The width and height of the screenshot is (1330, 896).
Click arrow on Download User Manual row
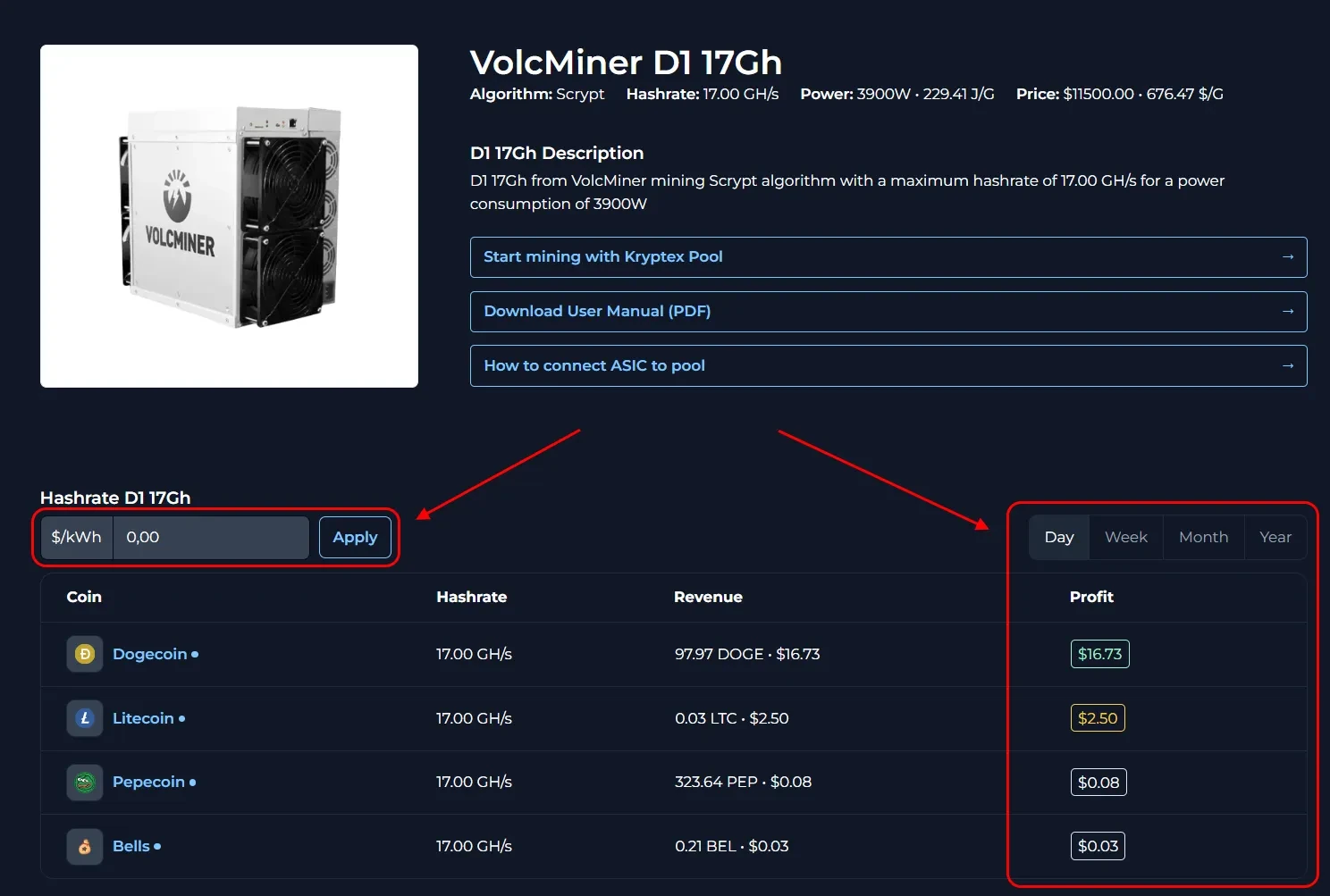coord(1287,312)
